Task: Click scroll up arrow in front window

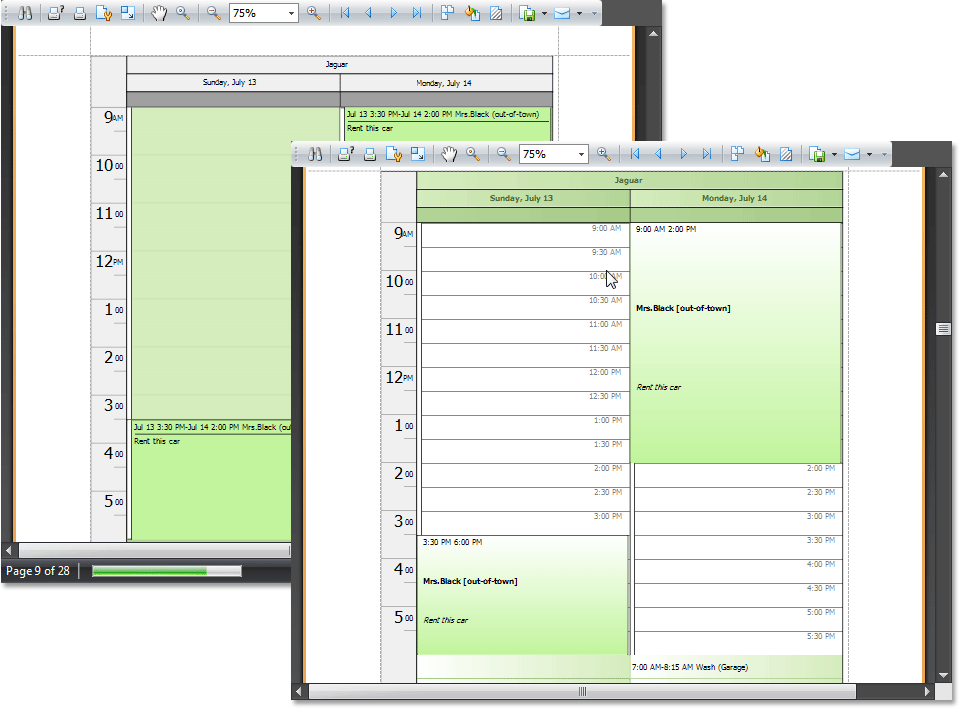Action: 943,175
